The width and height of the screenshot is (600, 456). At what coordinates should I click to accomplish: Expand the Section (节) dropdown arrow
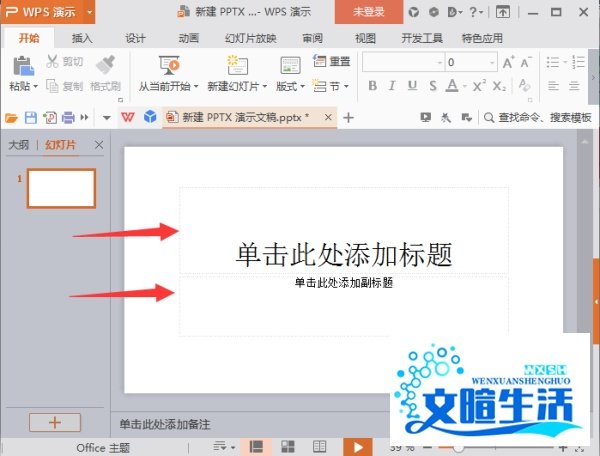click(x=346, y=86)
